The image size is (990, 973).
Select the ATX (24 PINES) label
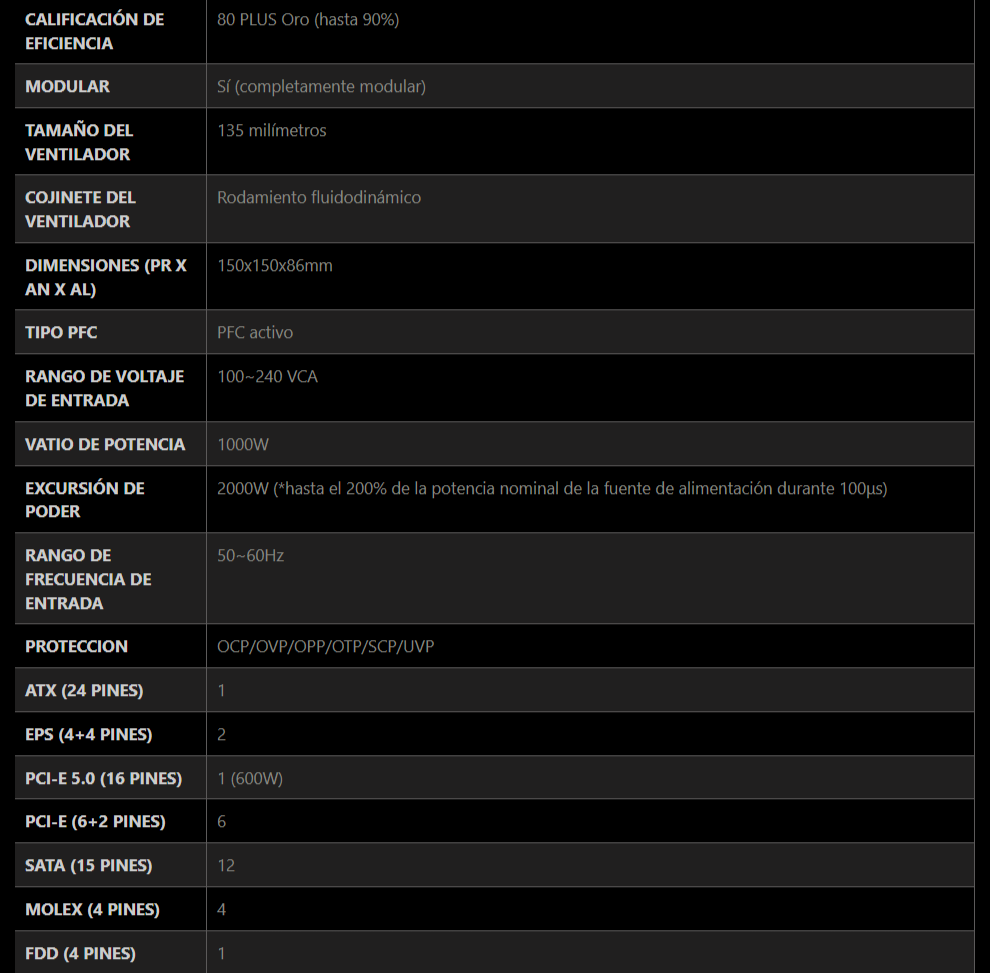[84, 690]
